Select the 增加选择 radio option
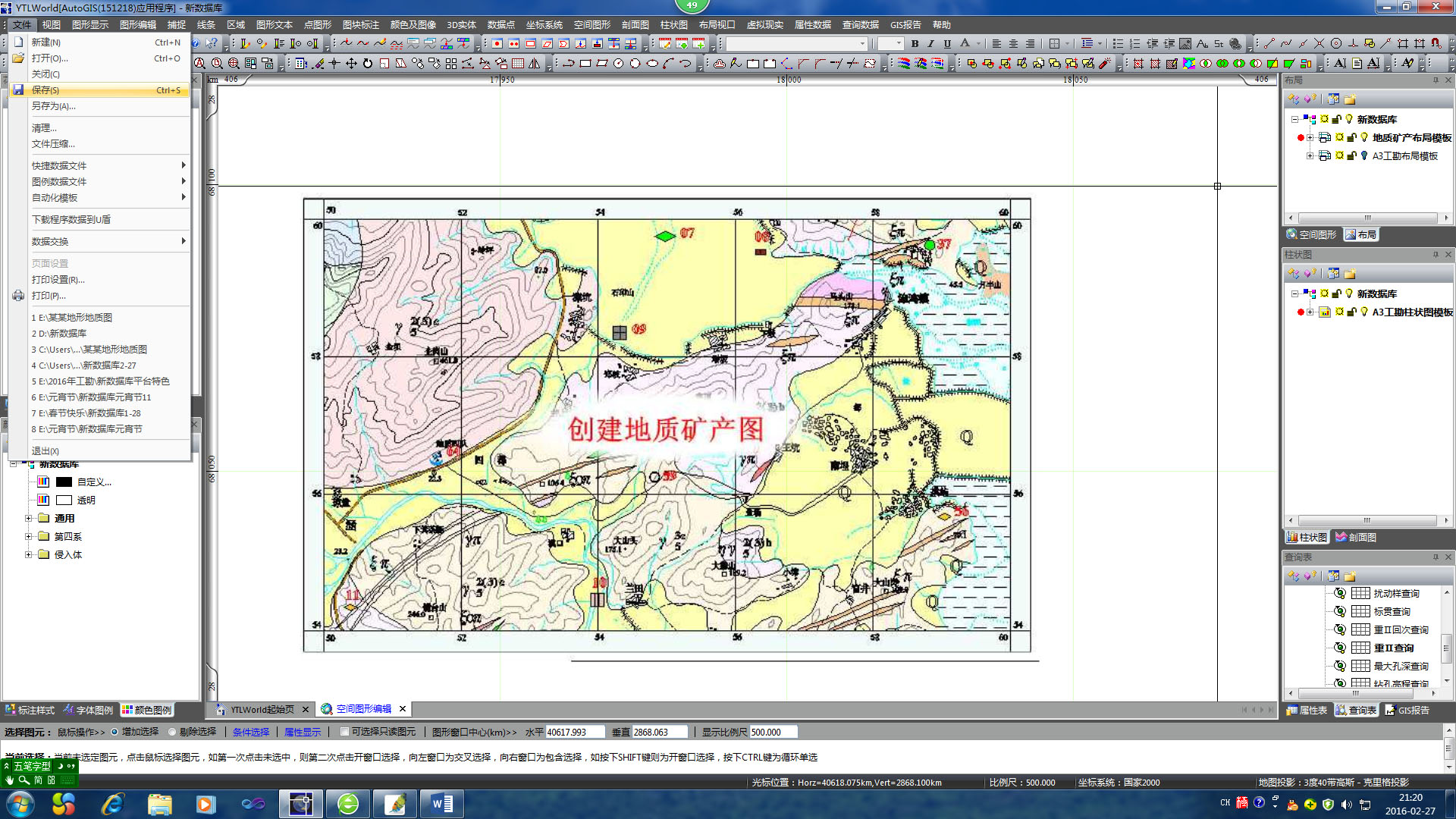This screenshot has height=819, width=1456. coord(115,732)
